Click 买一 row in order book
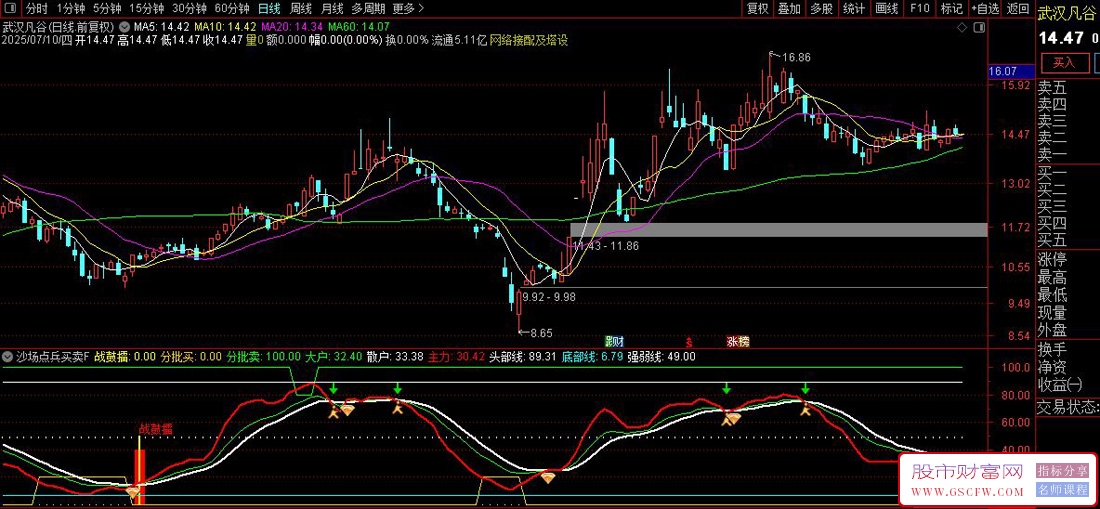The height and width of the screenshot is (509, 1100). [1068, 172]
